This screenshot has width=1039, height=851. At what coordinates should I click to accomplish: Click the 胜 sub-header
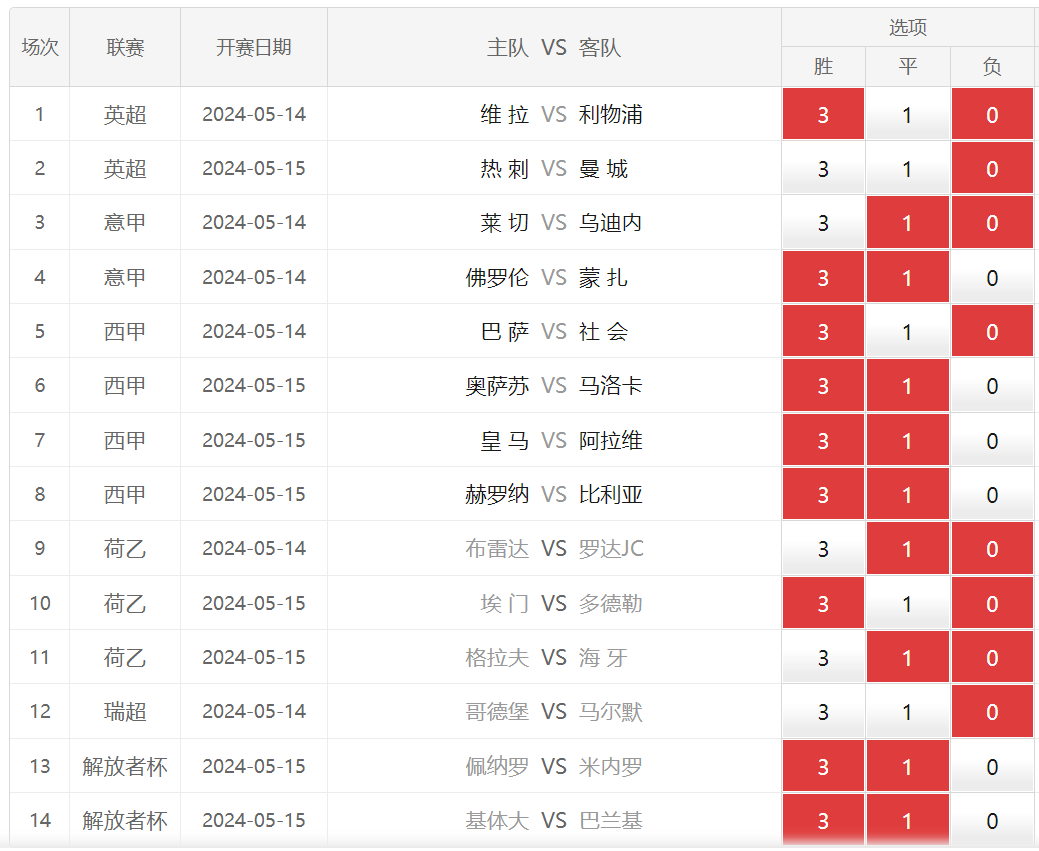[x=823, y=66]
